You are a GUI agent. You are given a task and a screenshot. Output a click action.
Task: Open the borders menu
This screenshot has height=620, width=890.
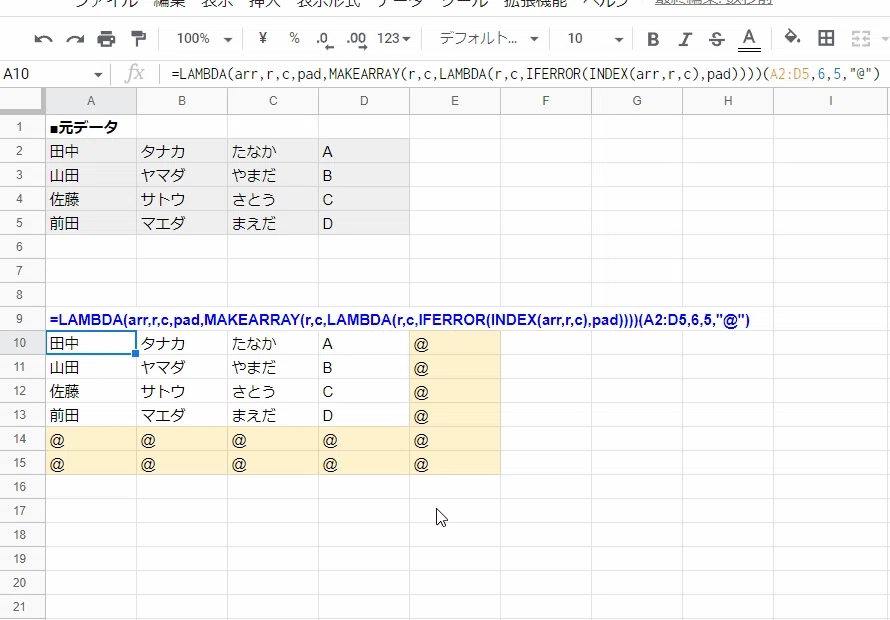826,39
